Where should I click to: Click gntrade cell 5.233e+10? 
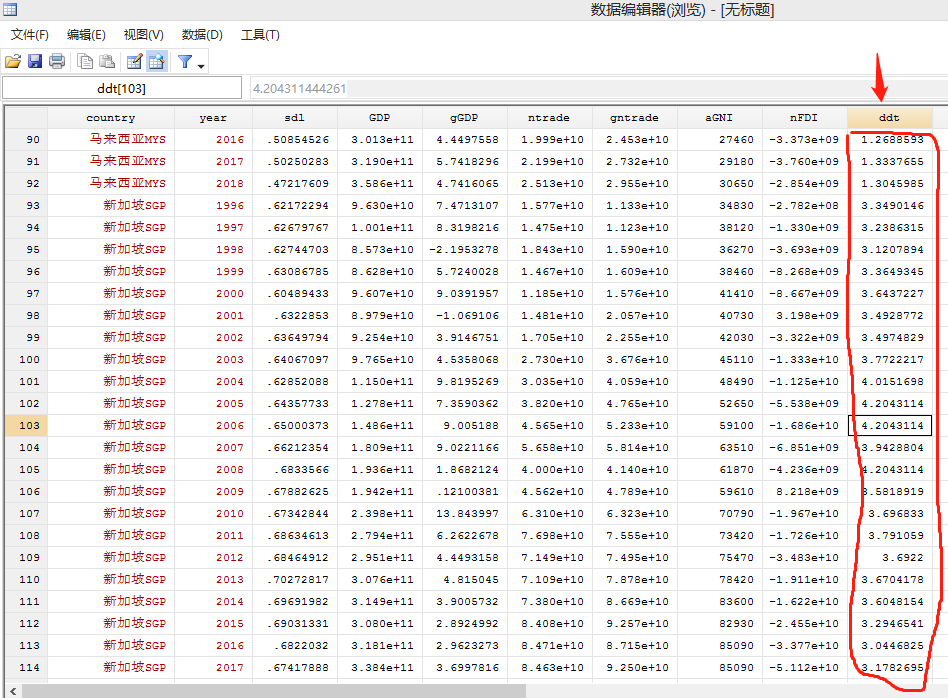[x=637, y=425]
